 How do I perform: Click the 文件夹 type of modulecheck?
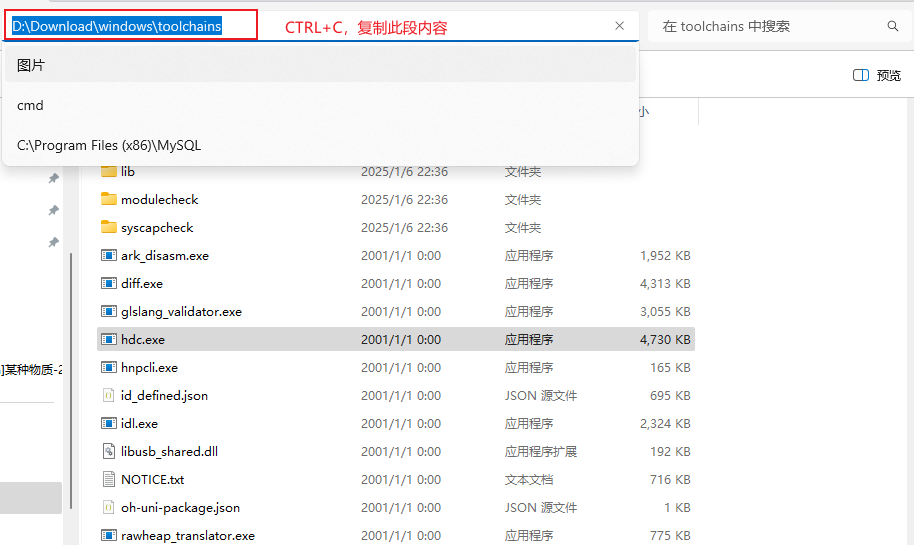coord(522,199)
